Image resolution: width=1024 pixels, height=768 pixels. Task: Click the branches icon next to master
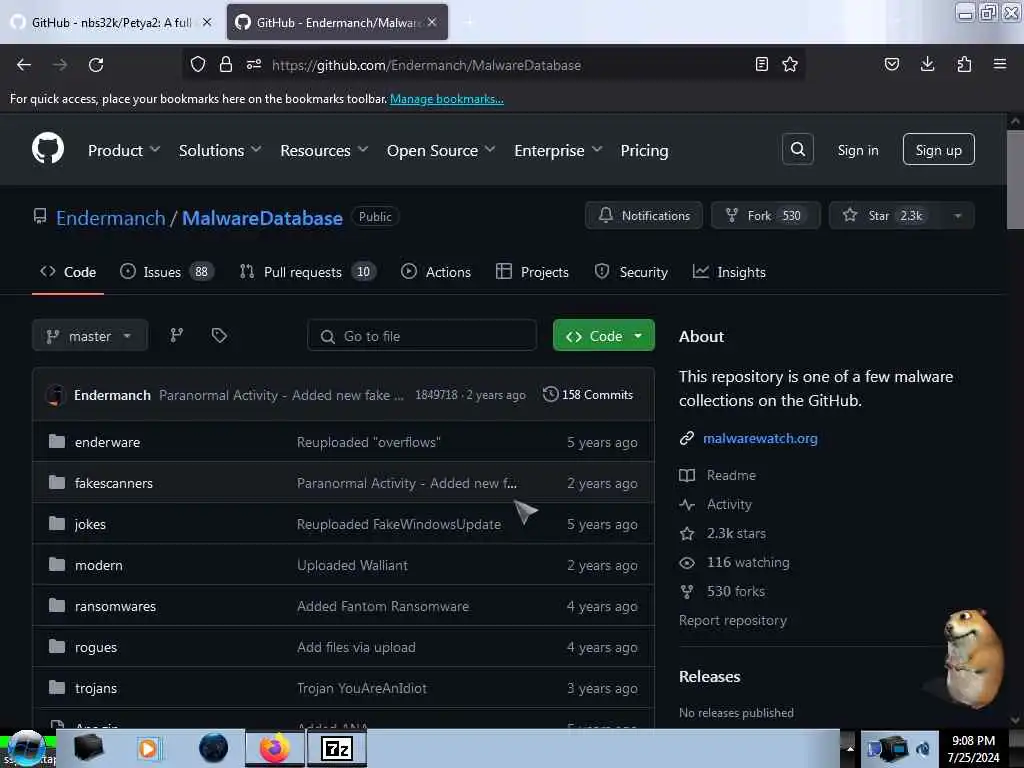176,336
